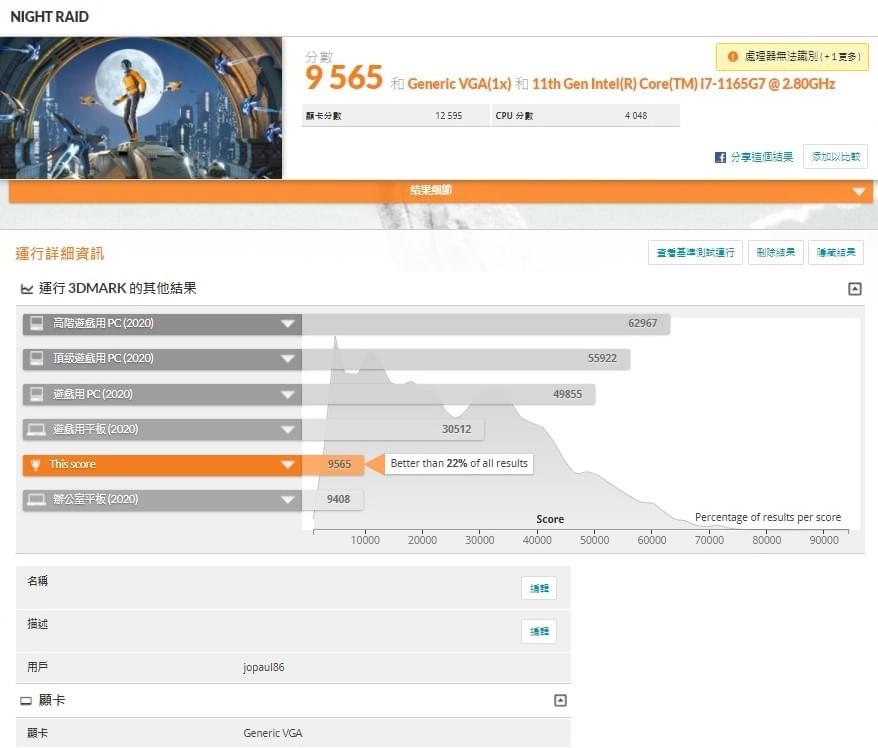Click the 49855 score bar value
The height and width of the screenshot is (748, 878).
pyautogui.click(x=567, y=395)
